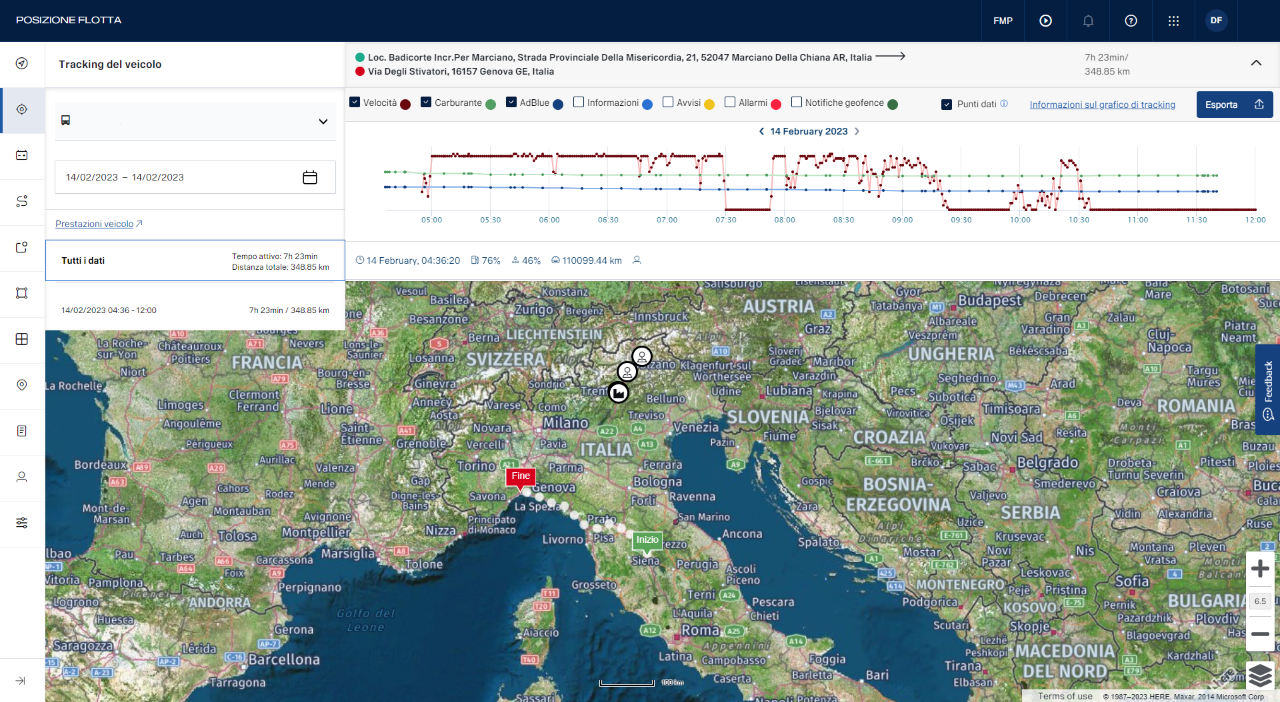Click the bus vehicle icon in selector

pos(66,121)
